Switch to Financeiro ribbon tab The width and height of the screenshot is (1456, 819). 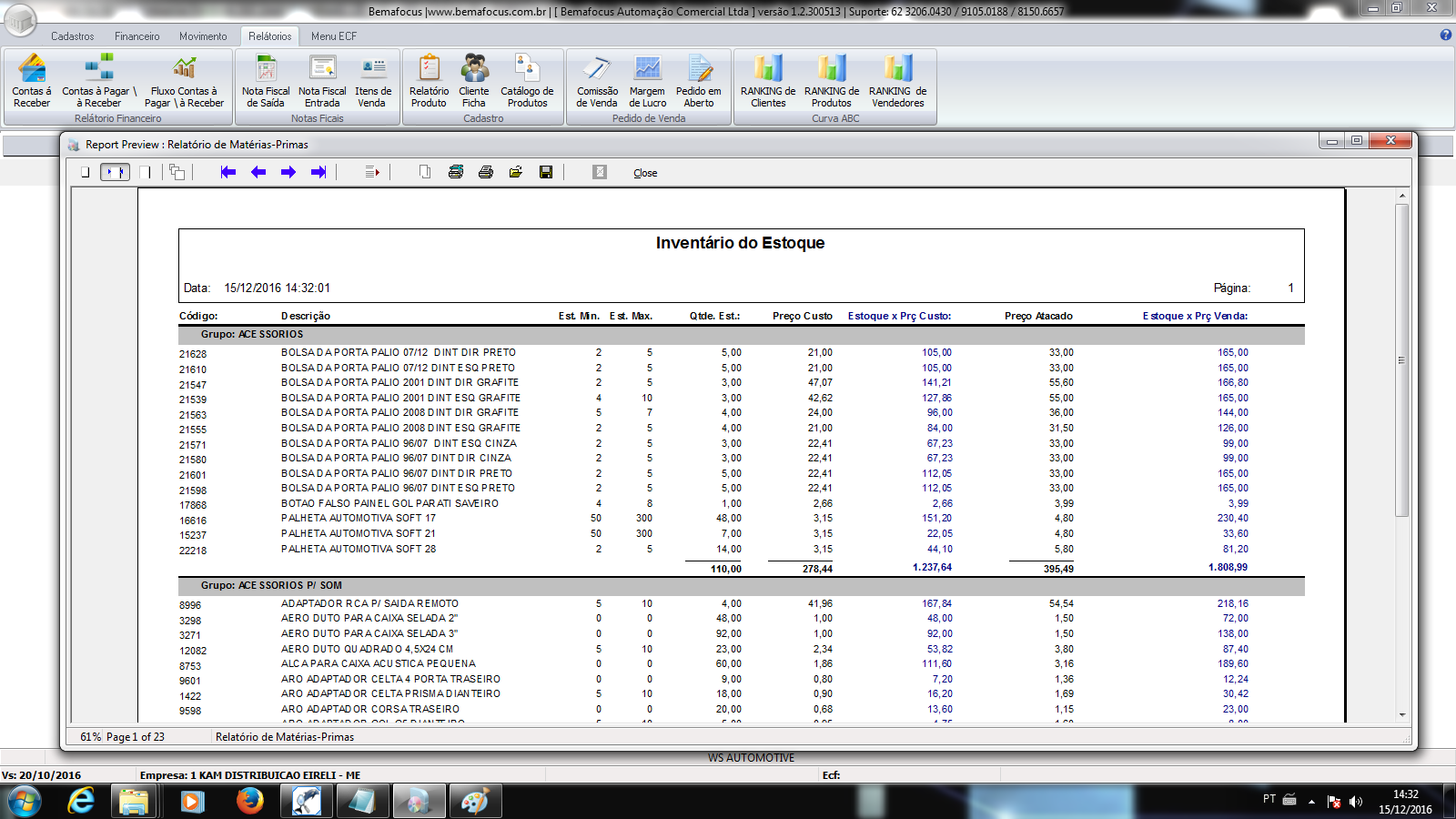(x=137, y=36)
